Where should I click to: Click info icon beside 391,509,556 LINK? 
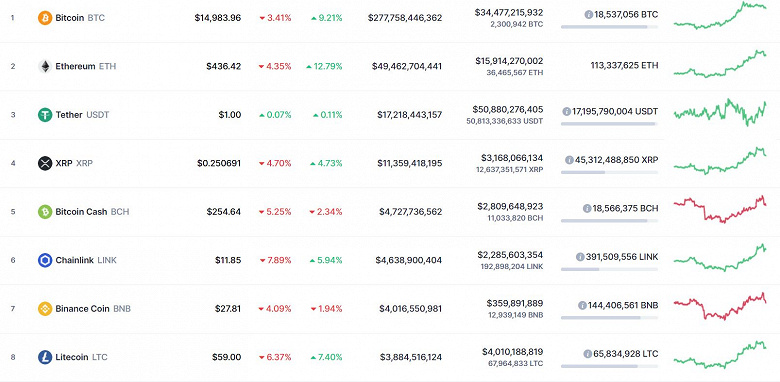[x=580, y=257]
